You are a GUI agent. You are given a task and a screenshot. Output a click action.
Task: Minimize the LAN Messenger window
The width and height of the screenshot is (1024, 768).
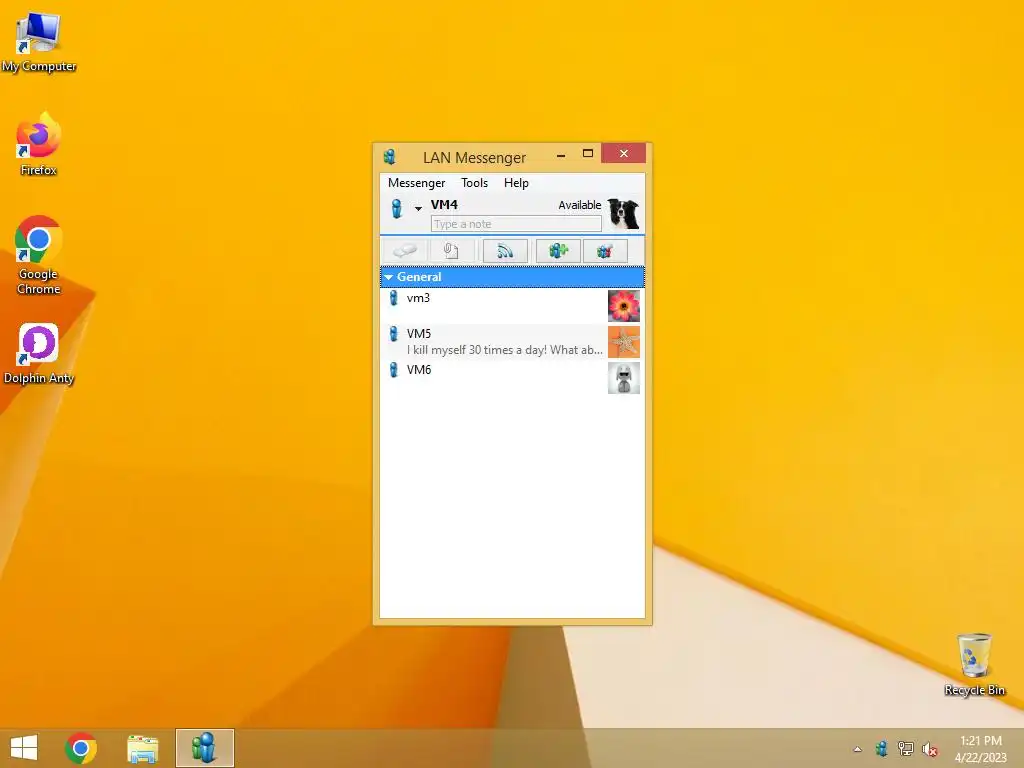coord(561,155)
